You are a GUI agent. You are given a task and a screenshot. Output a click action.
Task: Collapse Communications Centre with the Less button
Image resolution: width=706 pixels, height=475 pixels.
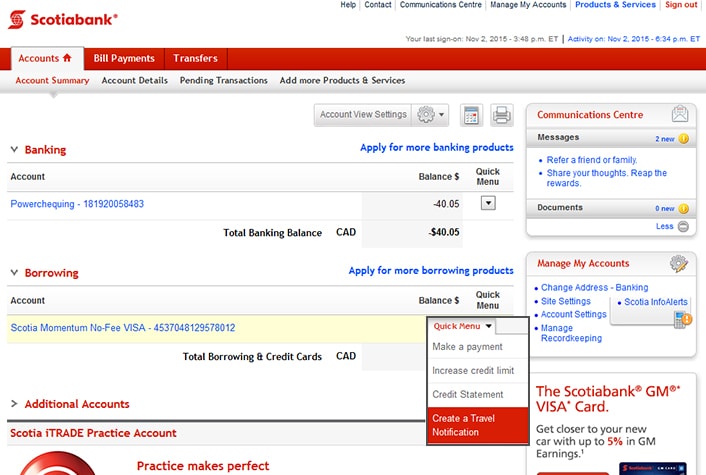[682, 227]
